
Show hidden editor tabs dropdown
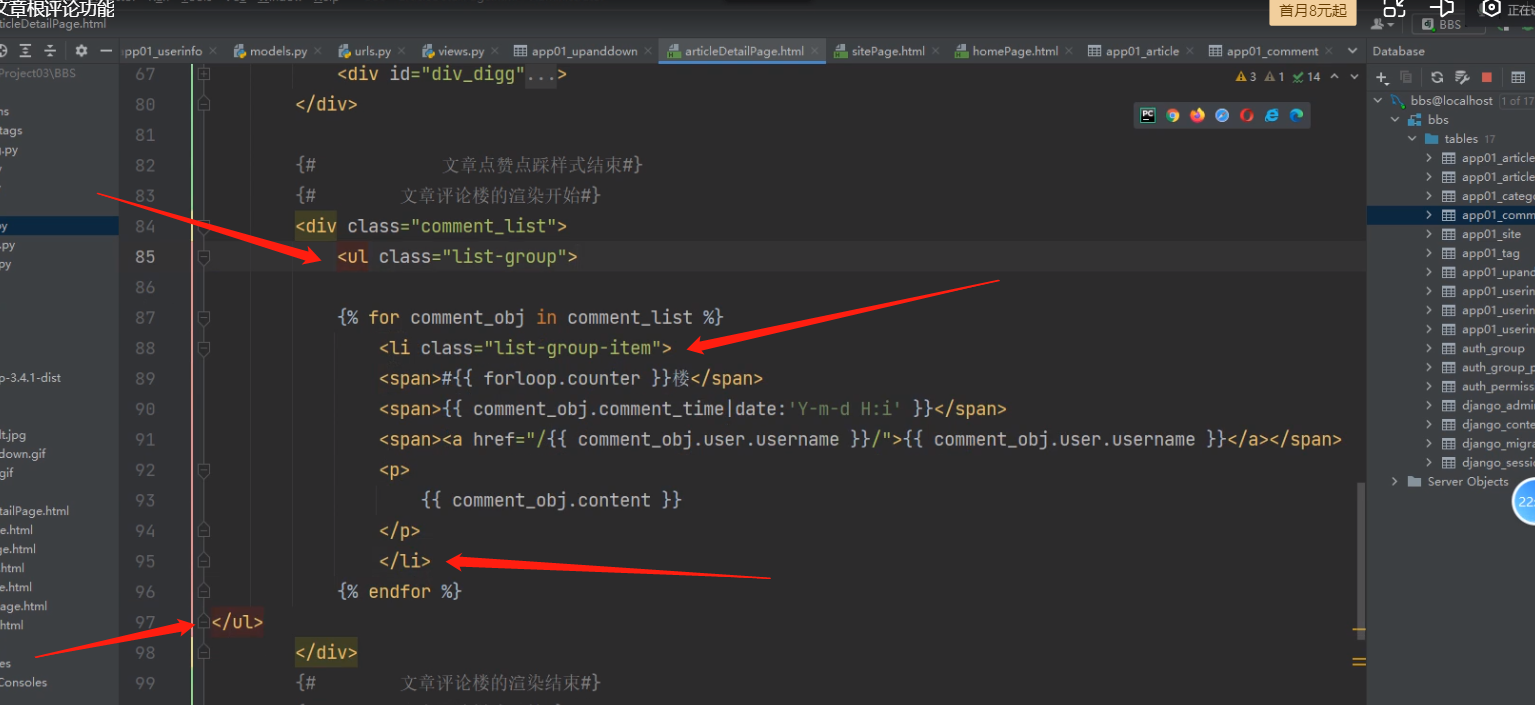point(1353,51)
